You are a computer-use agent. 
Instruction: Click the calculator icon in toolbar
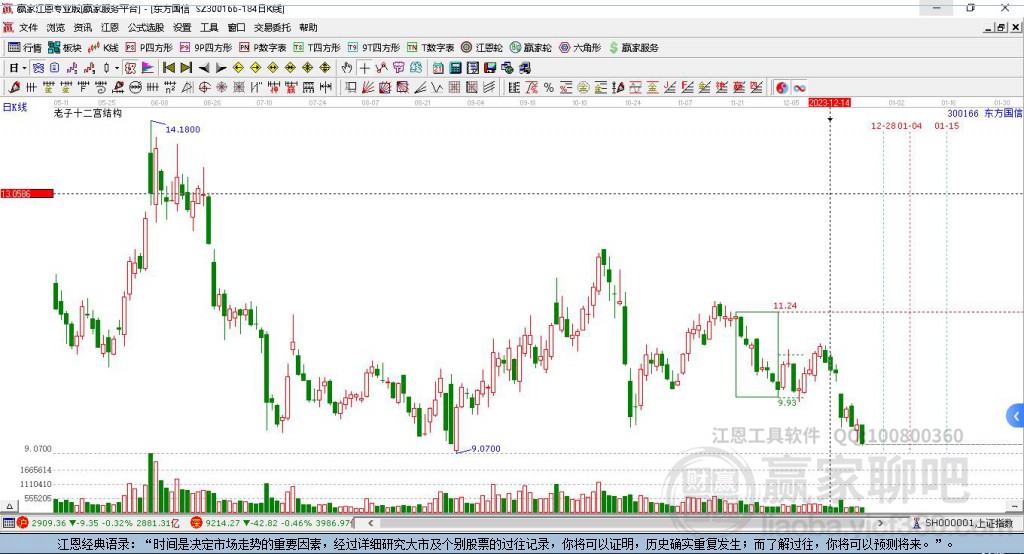pyautogui.click(x=455, y=67)
